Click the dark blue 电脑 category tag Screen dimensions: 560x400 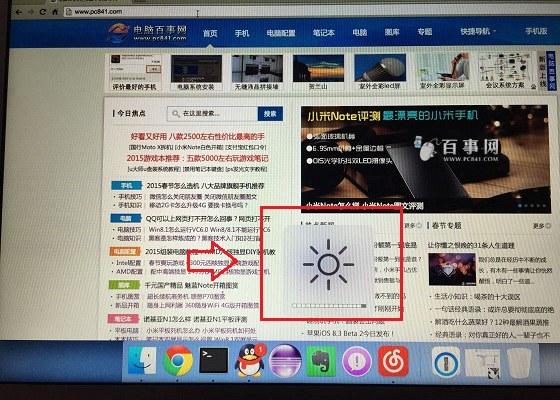[x=125, y=218]
